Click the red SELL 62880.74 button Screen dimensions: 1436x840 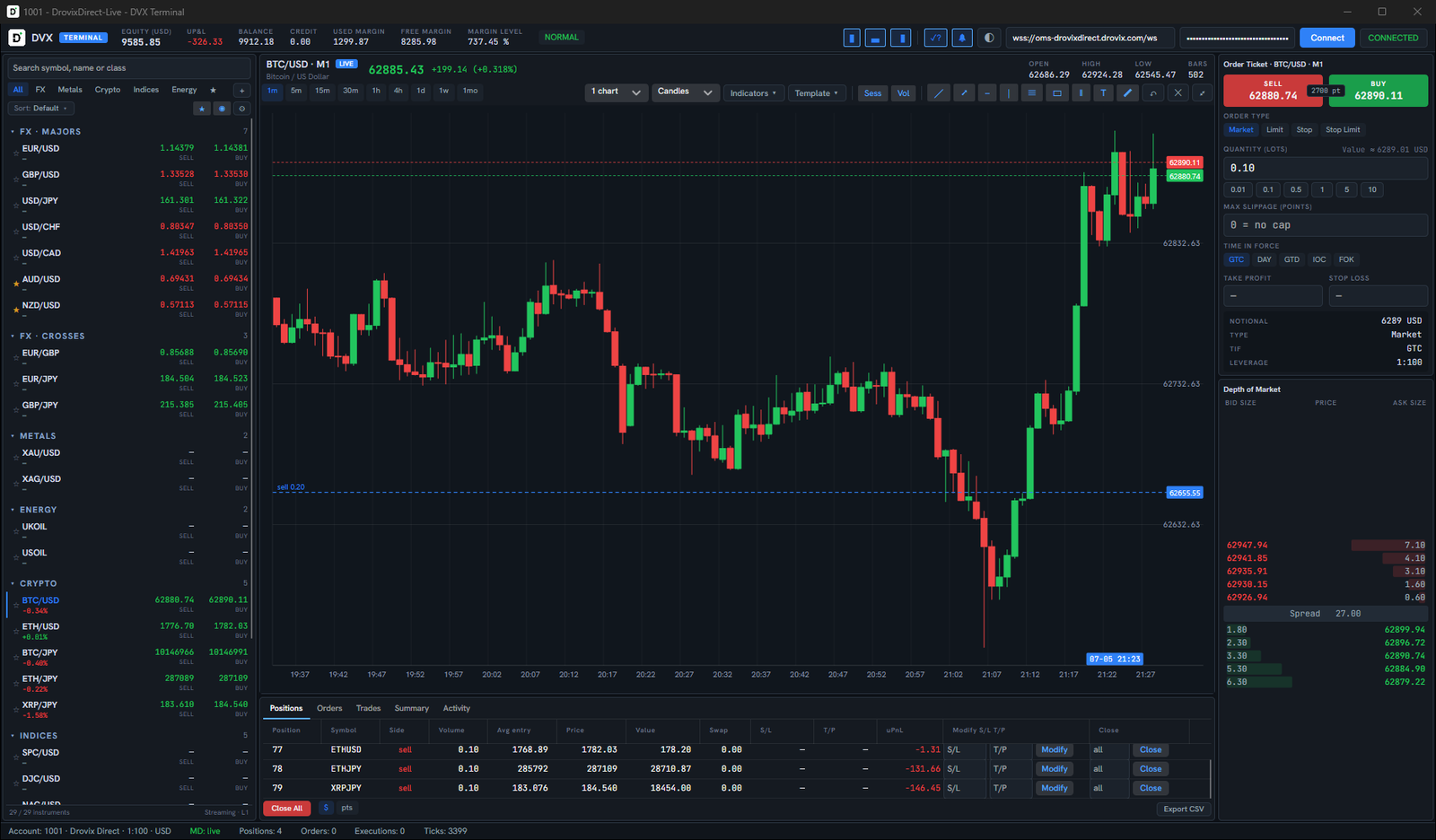1273,91
